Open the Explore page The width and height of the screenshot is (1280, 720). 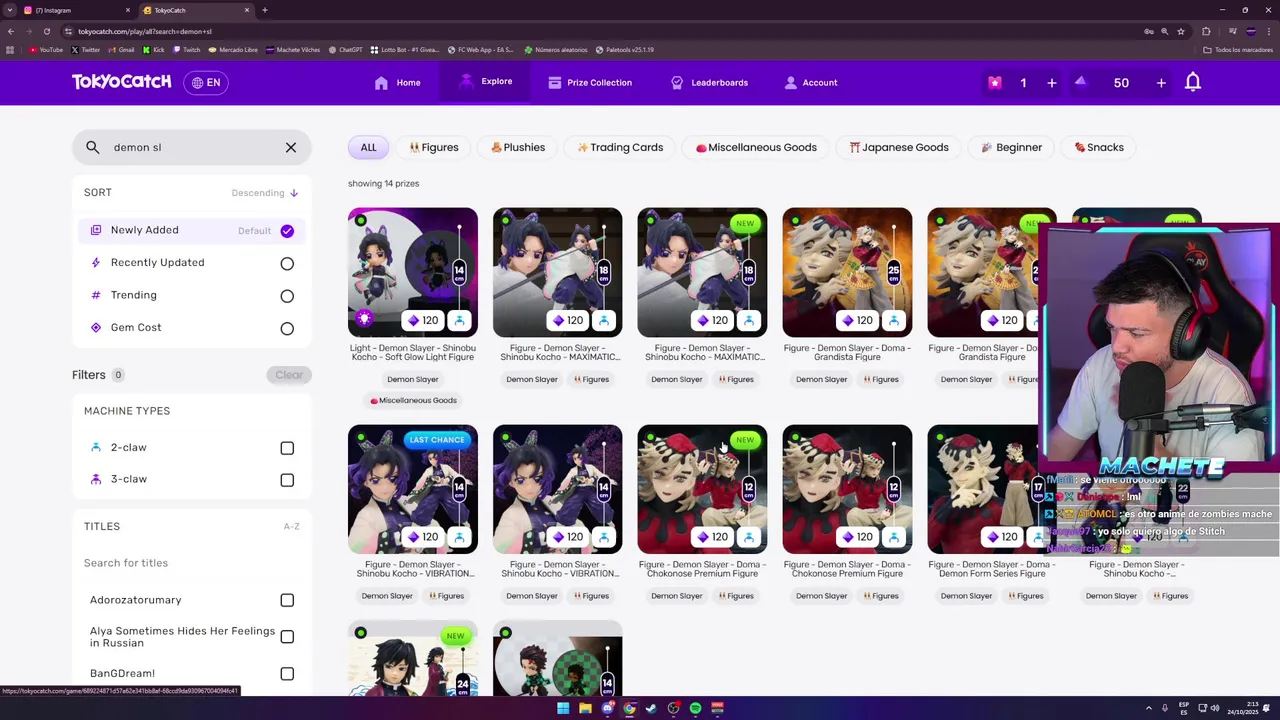[x=485, y=82]
